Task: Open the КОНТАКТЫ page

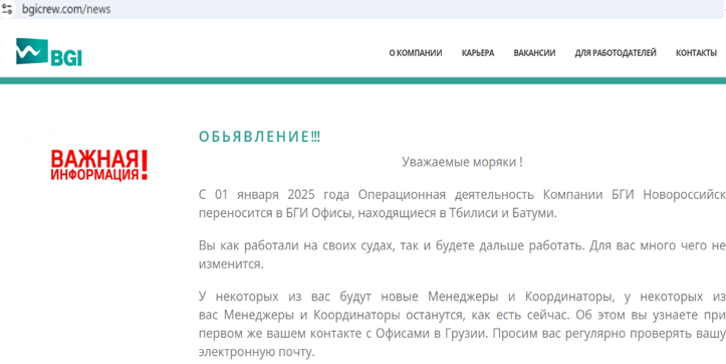Action: tap(696, 53)
